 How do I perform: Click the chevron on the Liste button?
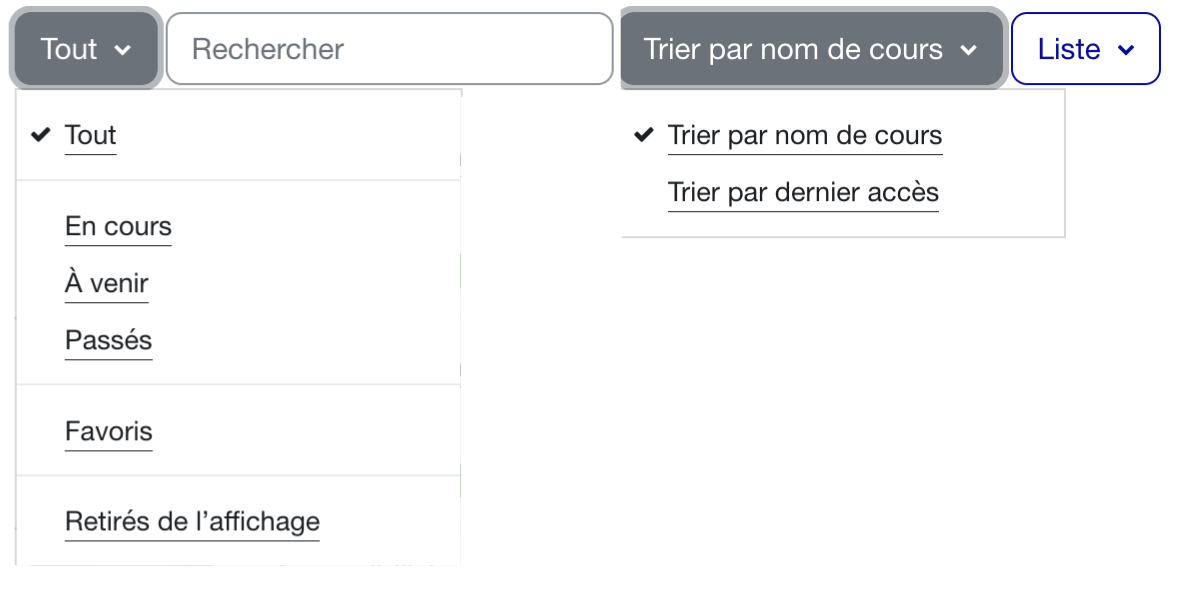pyautogui.click(x=1126, y=50)
